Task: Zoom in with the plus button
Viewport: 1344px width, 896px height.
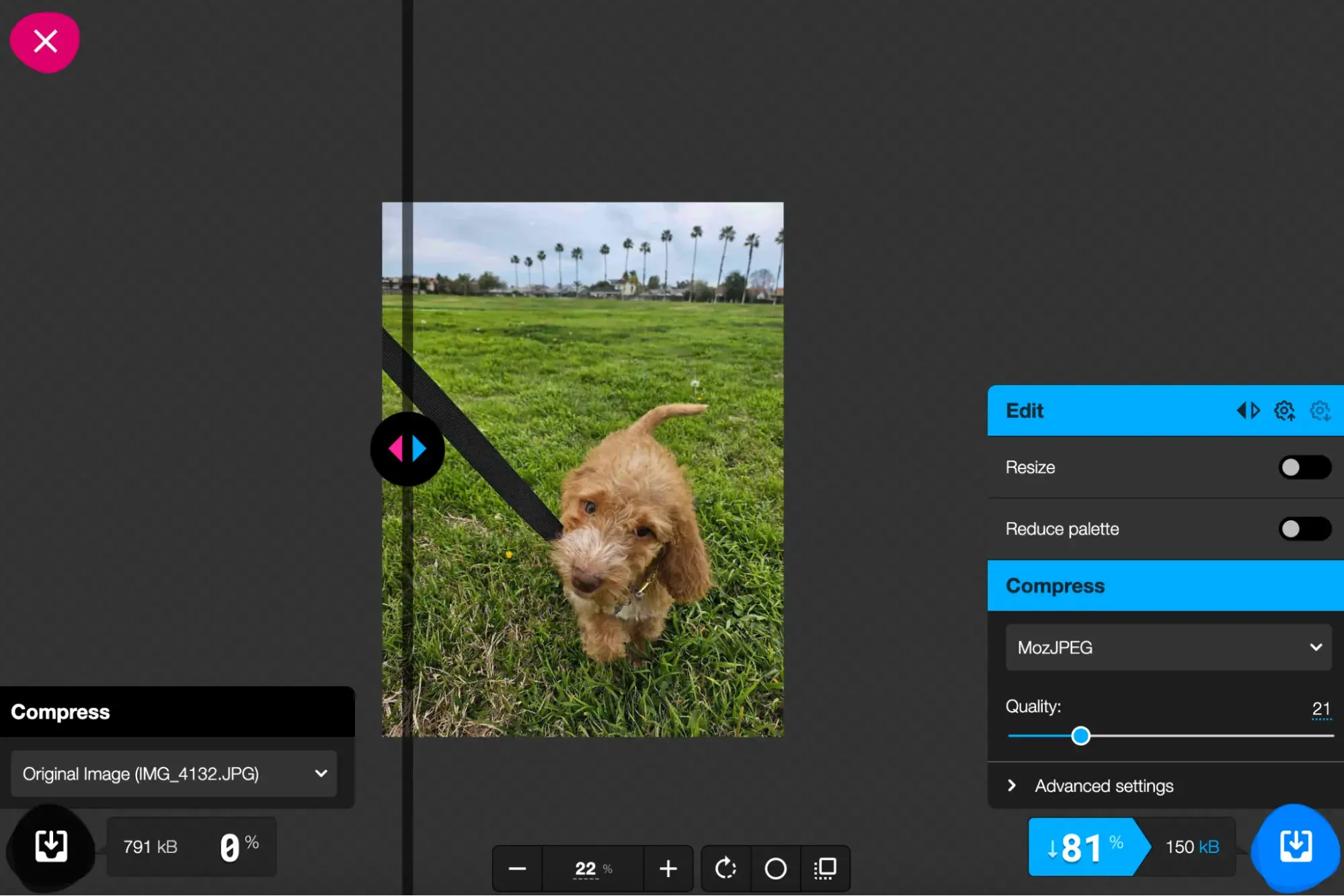Action: [668, 869]
